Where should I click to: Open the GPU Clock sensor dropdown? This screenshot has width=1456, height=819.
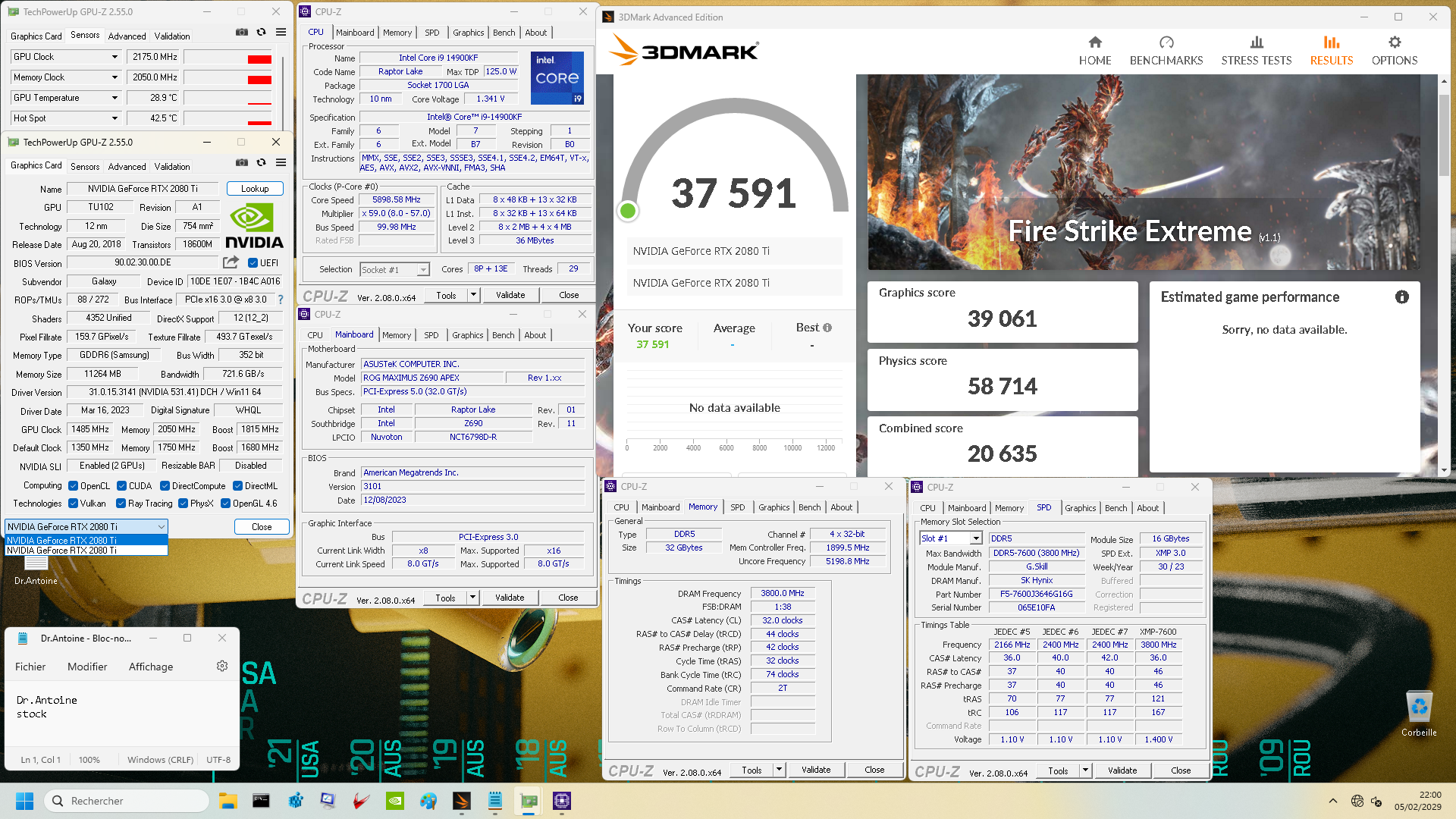tap(115, 57)
